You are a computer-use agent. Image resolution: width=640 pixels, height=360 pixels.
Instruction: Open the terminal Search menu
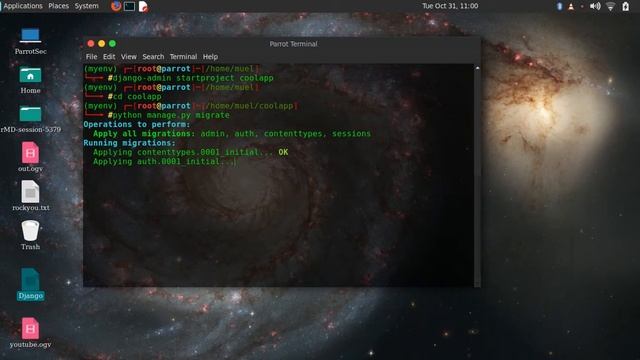(153, 57)
